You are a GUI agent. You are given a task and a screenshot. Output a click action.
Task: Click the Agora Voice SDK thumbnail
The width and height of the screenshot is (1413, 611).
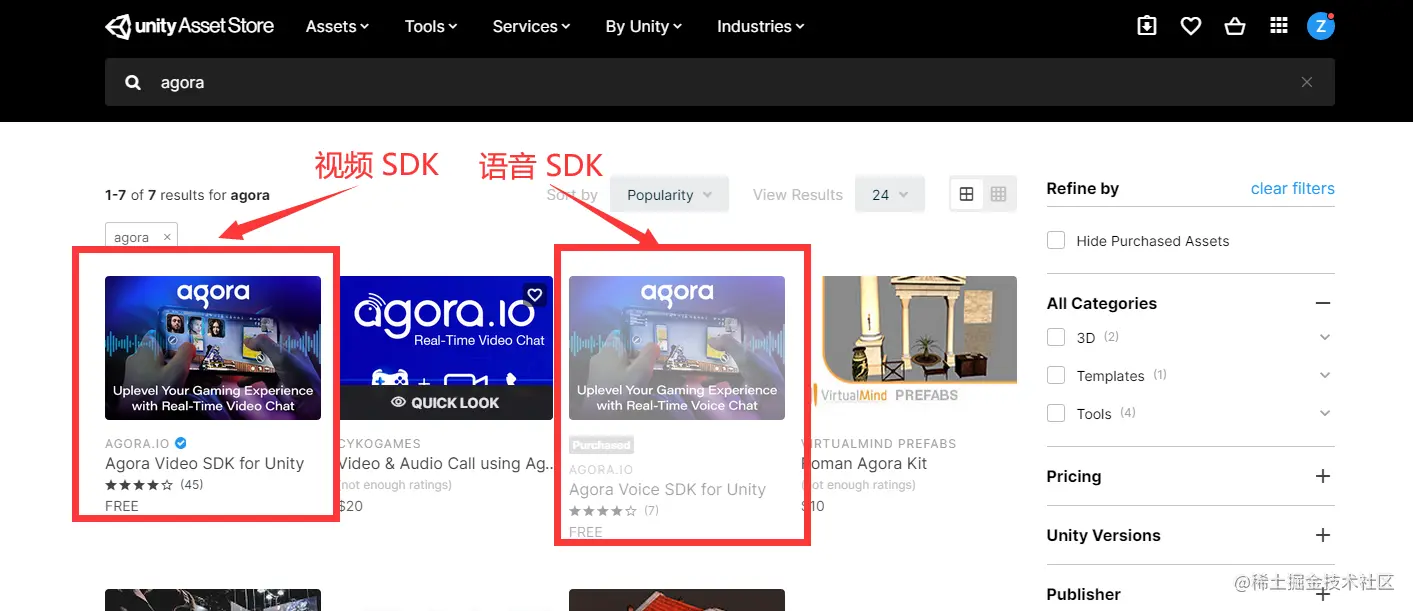677,348
